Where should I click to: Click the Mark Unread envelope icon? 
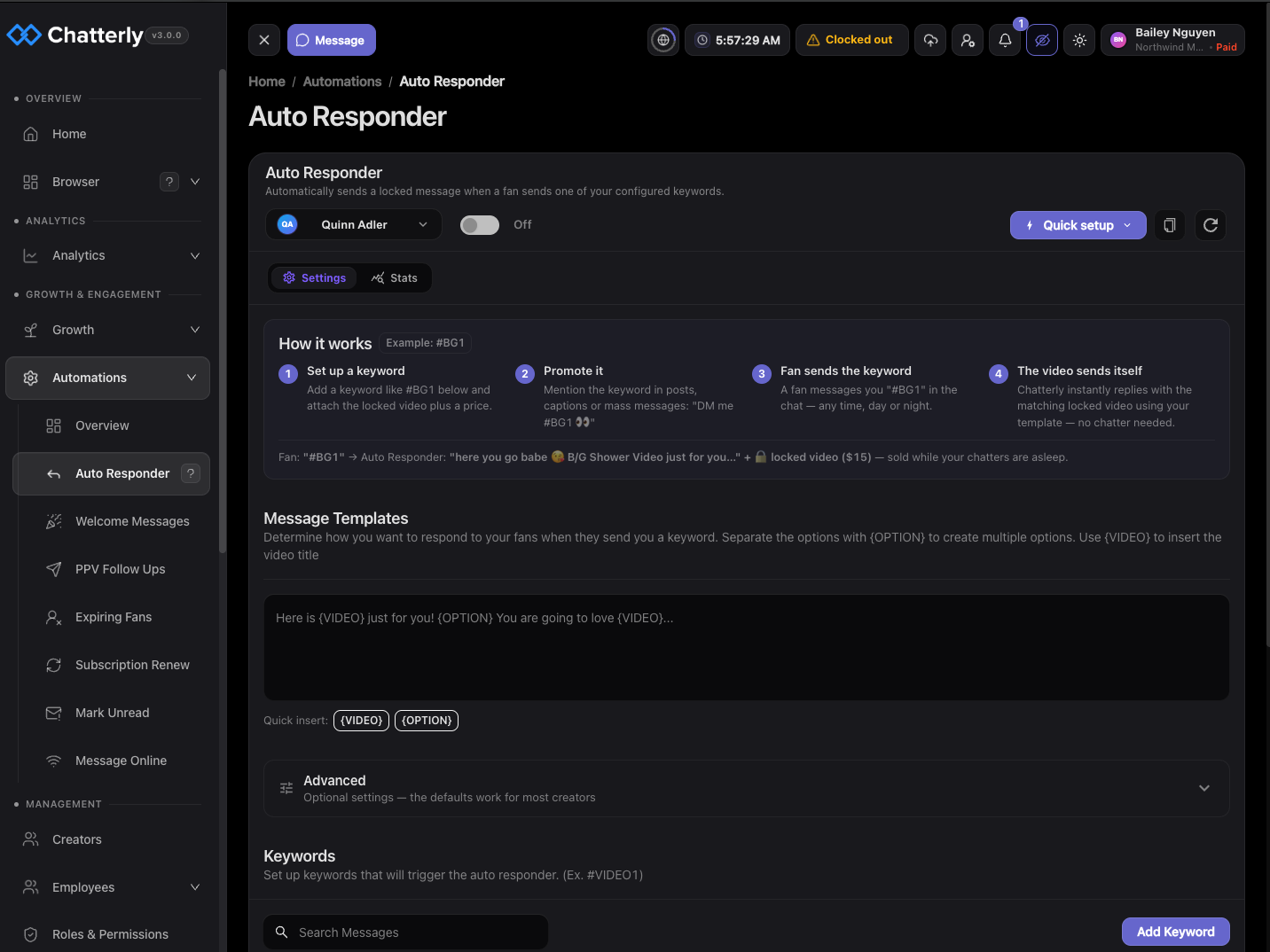point(54,713)
